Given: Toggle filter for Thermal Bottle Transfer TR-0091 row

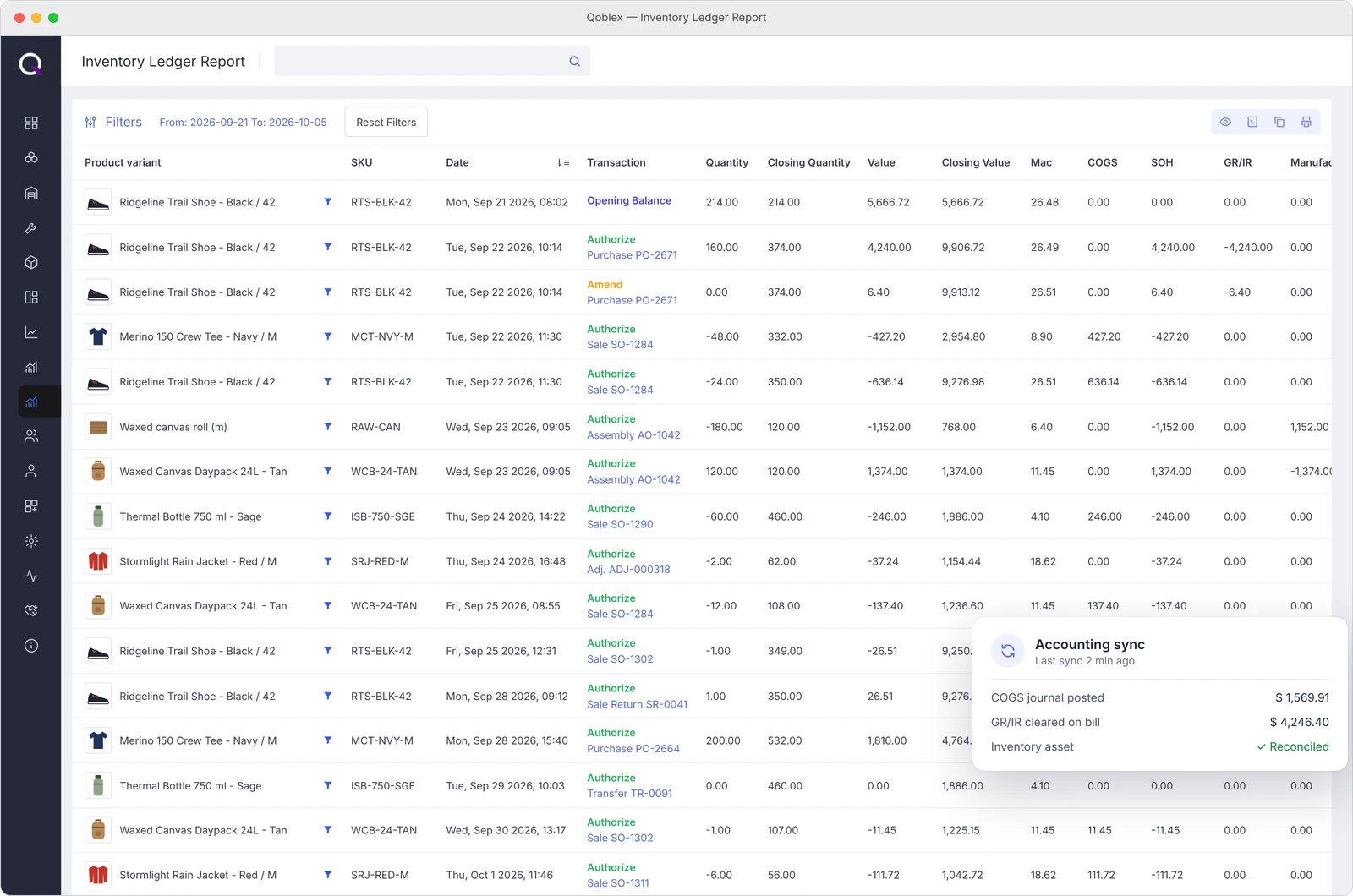Looking at the screenshot, I should click(328, 785).
